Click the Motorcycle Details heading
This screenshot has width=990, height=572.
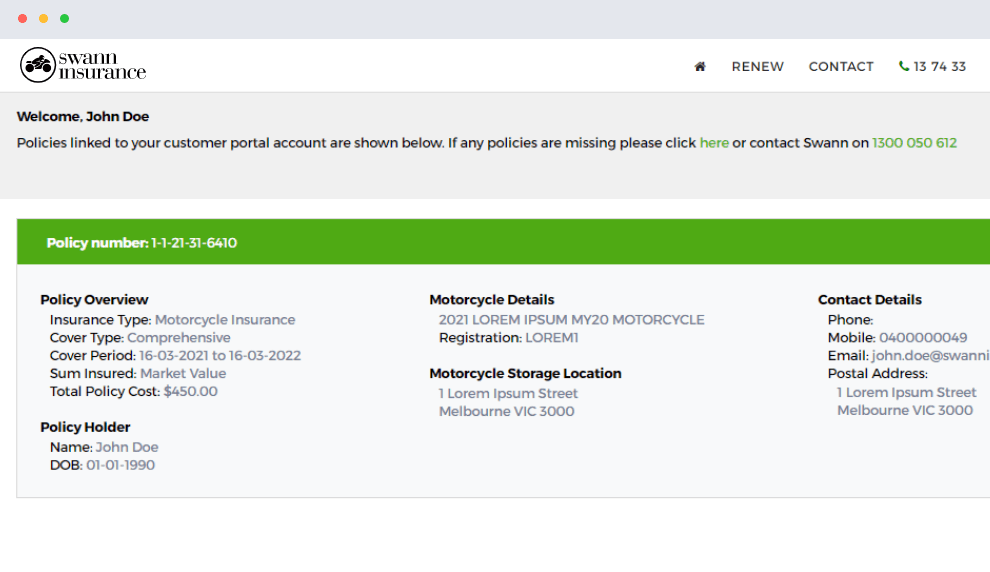[492, 299]
